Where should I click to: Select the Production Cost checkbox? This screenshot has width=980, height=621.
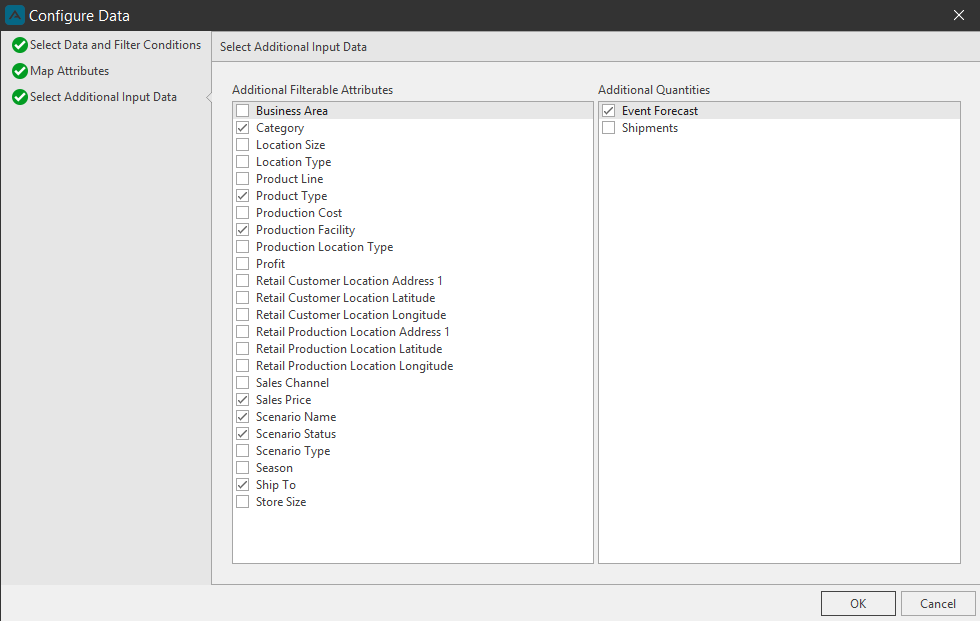242,213
